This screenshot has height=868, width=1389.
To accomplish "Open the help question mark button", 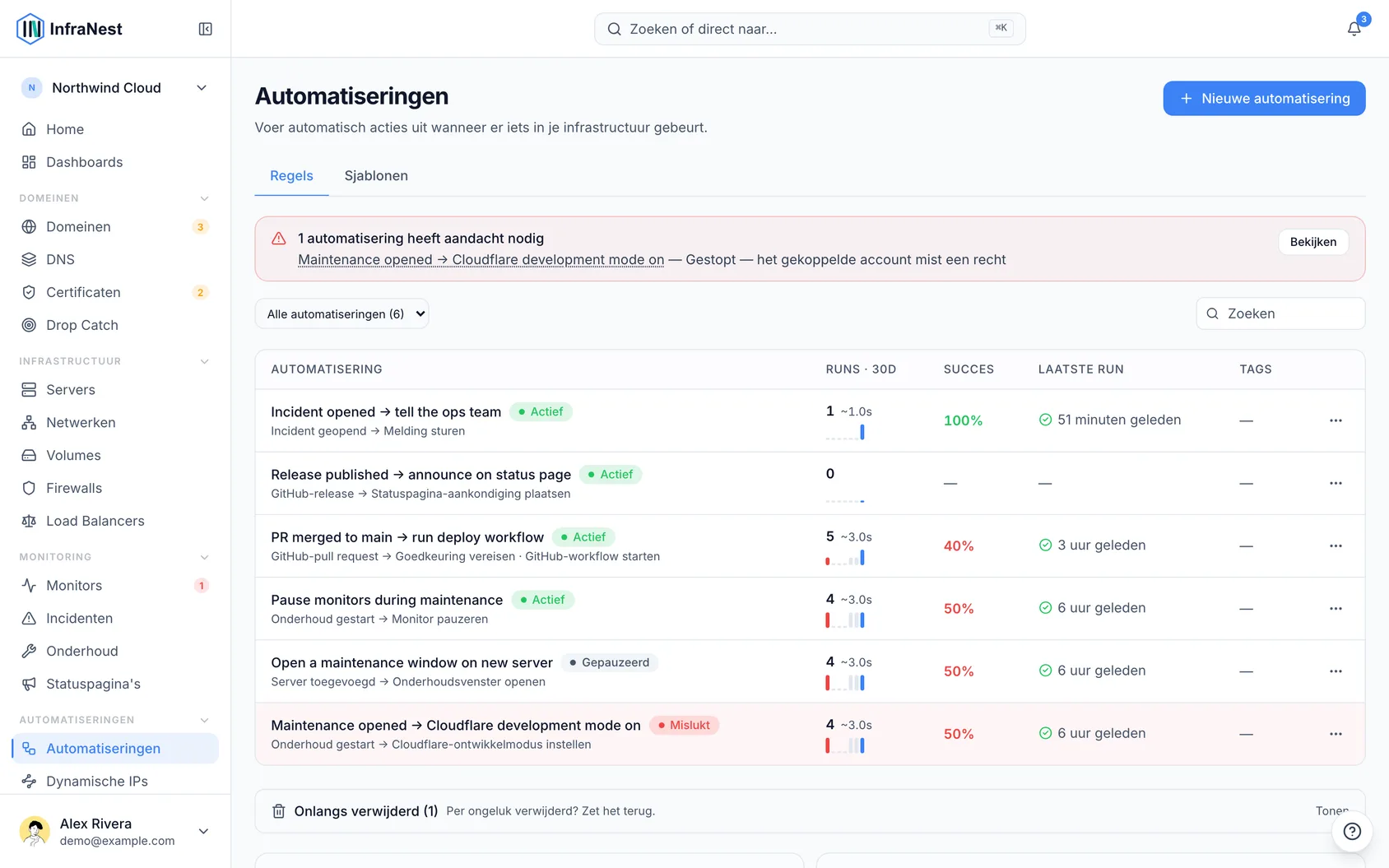I will (1352, 831).
